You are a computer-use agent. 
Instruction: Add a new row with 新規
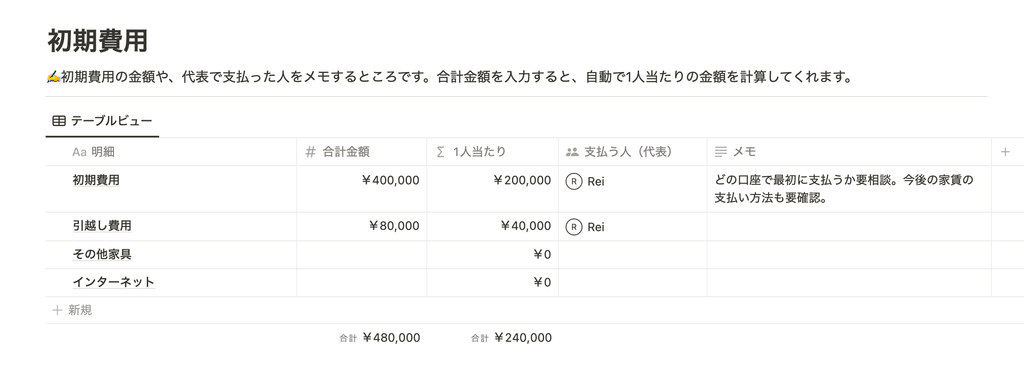coord(72,310)
